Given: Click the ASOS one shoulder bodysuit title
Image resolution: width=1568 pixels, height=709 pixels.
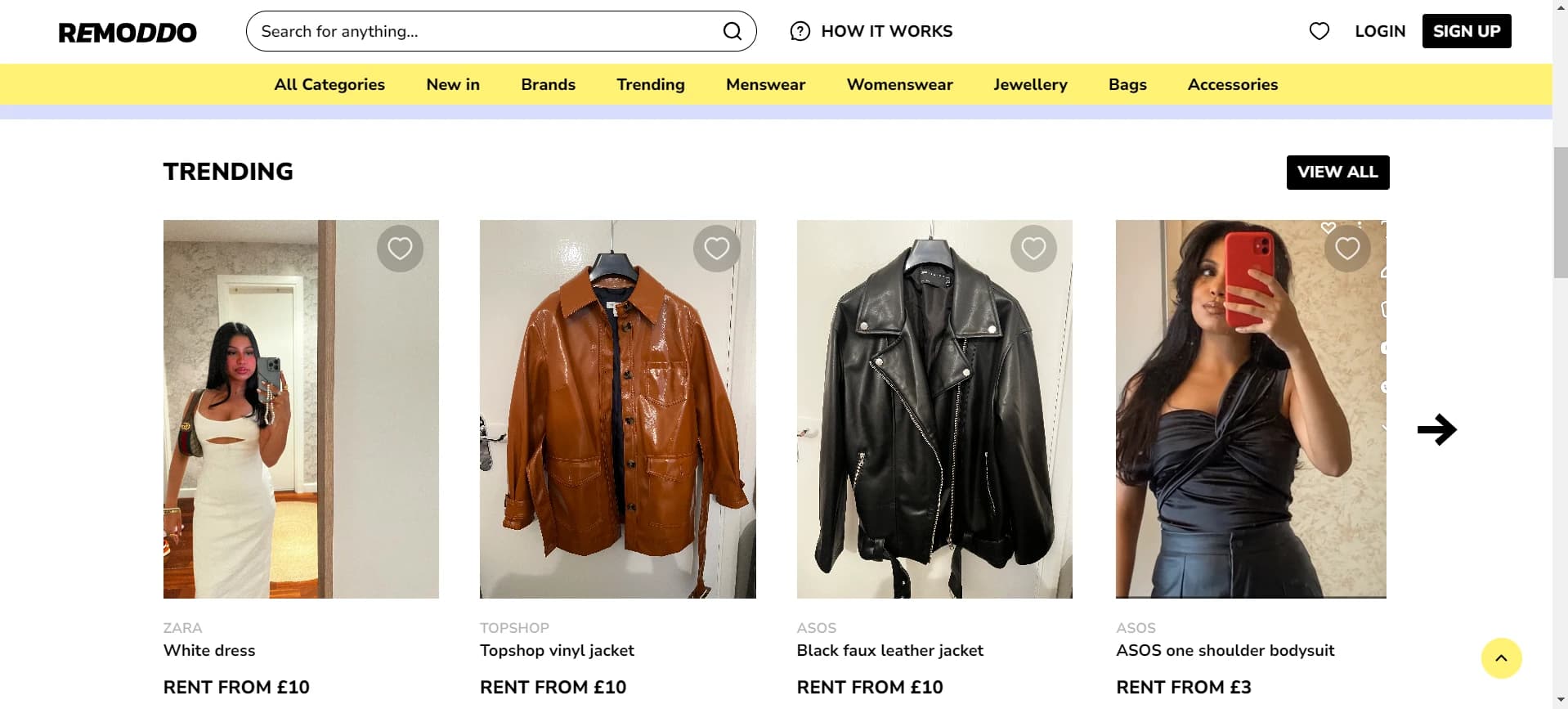Looking at the screenshot, I should tap(1225, 650).
